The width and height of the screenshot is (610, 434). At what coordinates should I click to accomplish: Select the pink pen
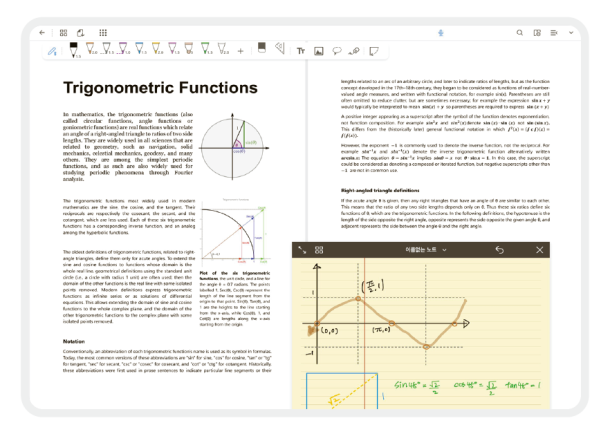tap(173, 49)
